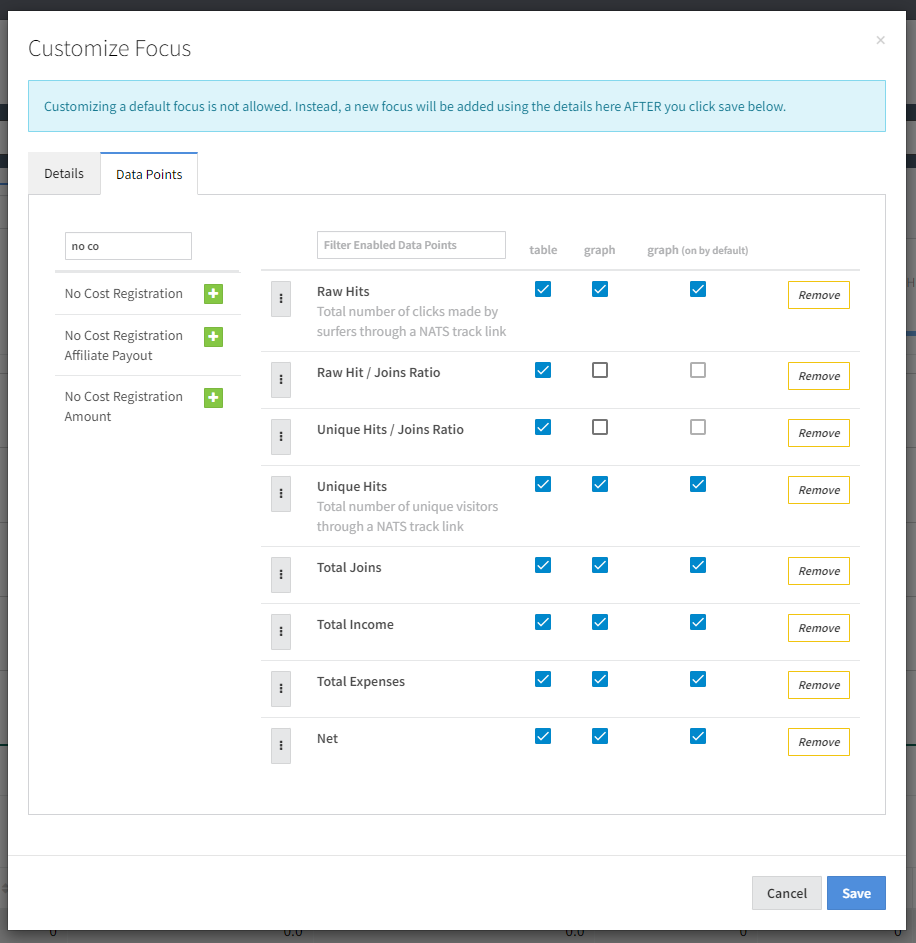Click the Total Joins row handle icon
The image size is (916, 943).
(x=281, y=575)
